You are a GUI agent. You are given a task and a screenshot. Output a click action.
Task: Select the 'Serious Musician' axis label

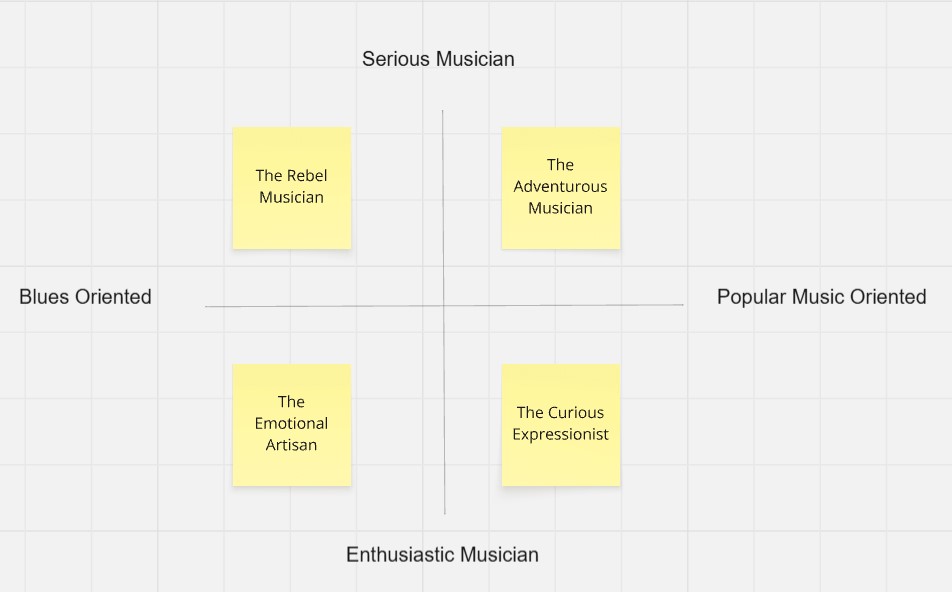438,59
